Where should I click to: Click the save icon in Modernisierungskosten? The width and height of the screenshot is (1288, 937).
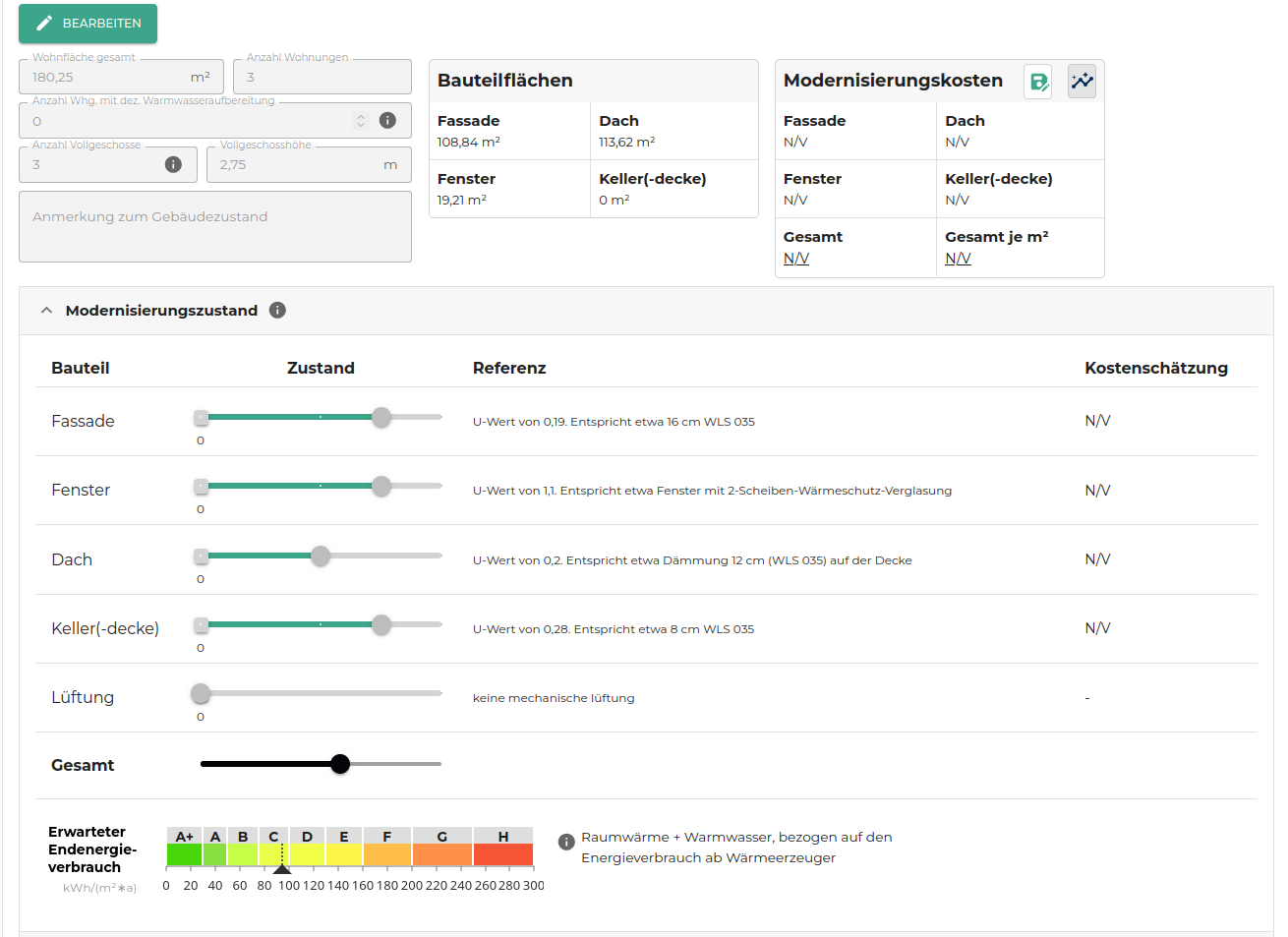[1038, 82]
